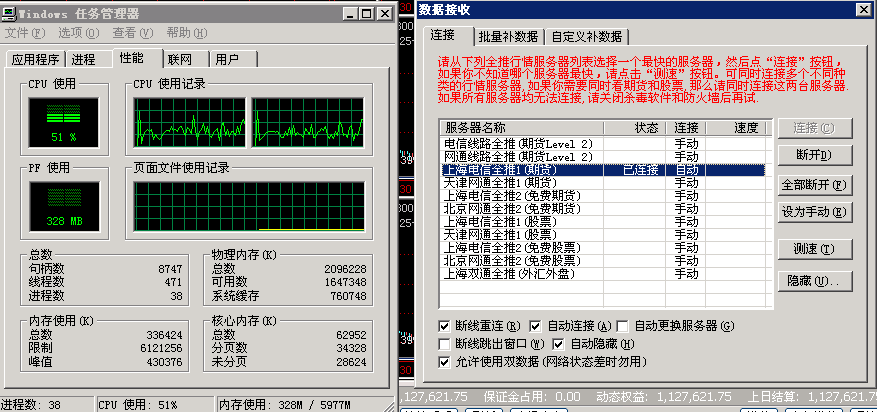Click the 断开(D) button
The image size is (877, 412).
[814, 156]
